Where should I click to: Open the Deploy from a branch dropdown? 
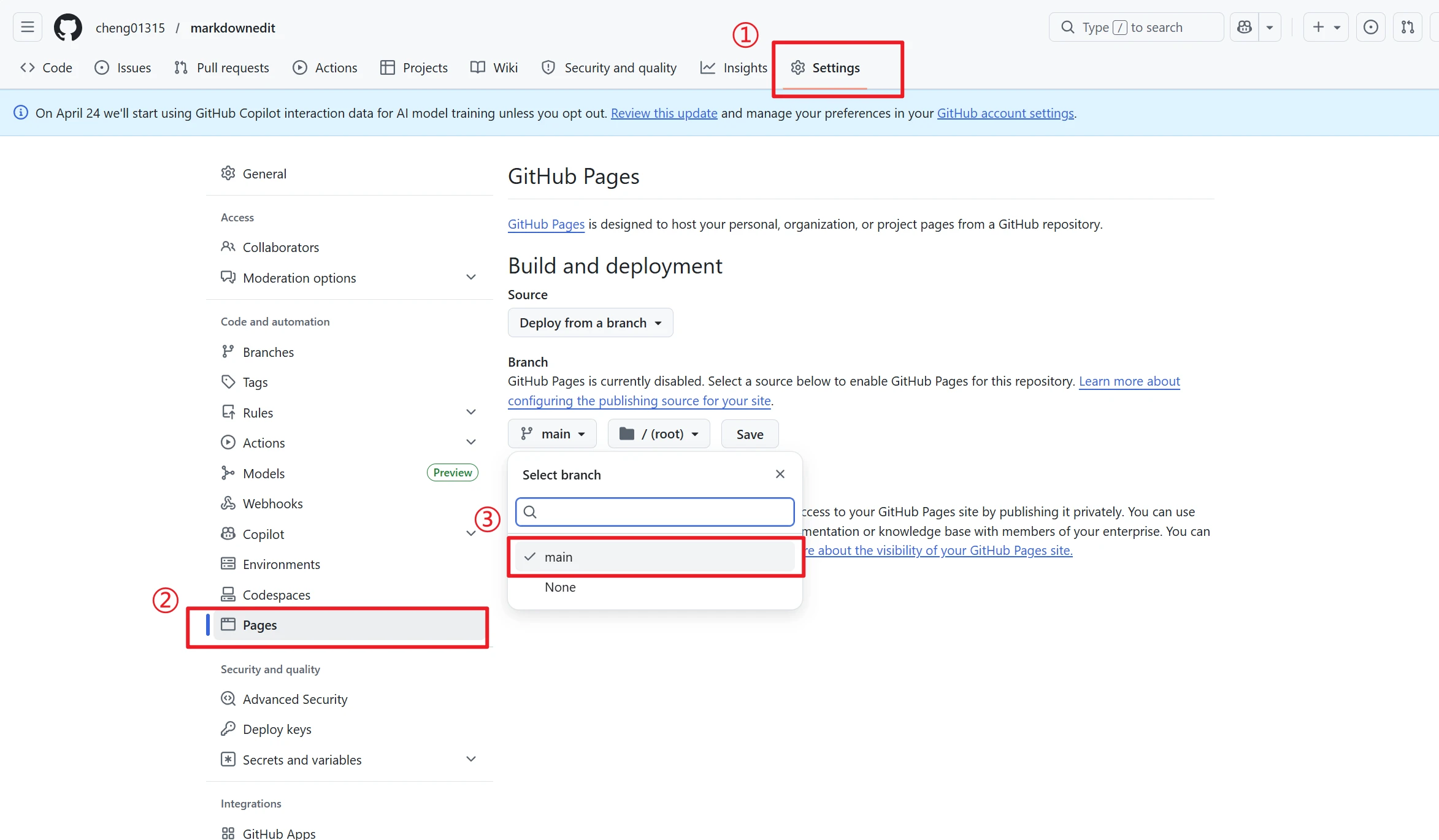pyautogui.click(x=590, y=323)
